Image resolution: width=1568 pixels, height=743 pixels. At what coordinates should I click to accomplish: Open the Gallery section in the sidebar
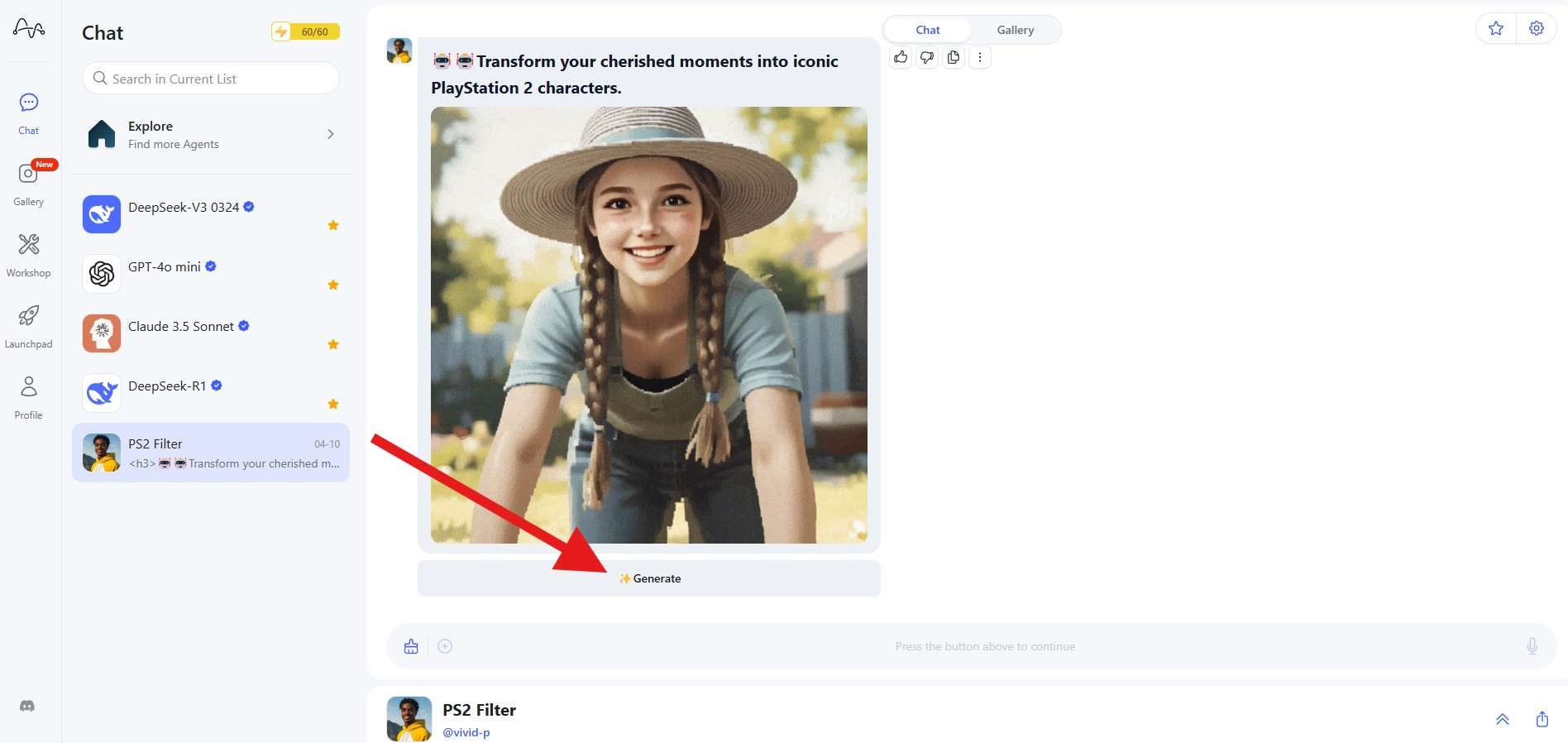point(29,185)
